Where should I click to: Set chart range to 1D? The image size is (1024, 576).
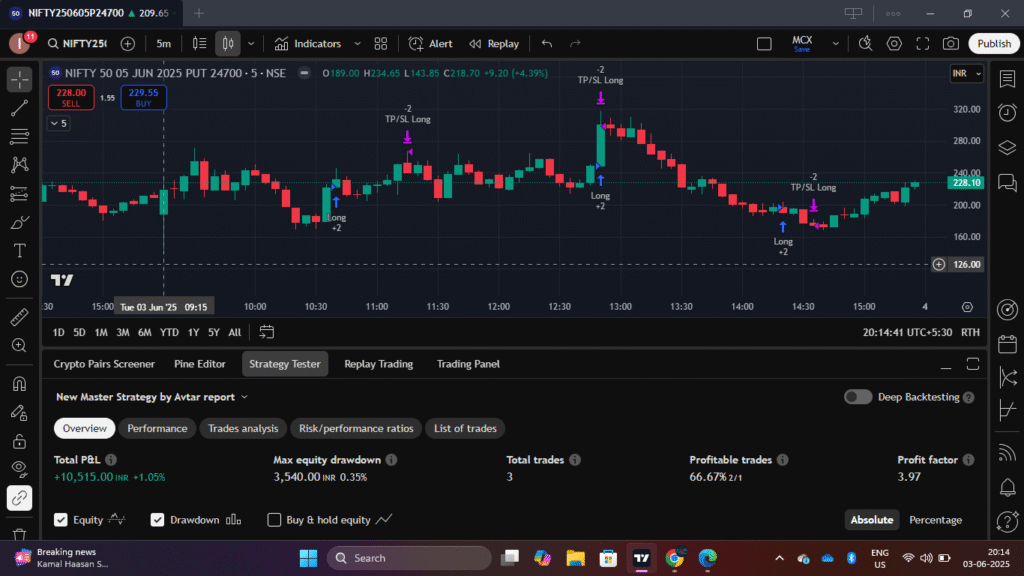click(x=59, y=332)
